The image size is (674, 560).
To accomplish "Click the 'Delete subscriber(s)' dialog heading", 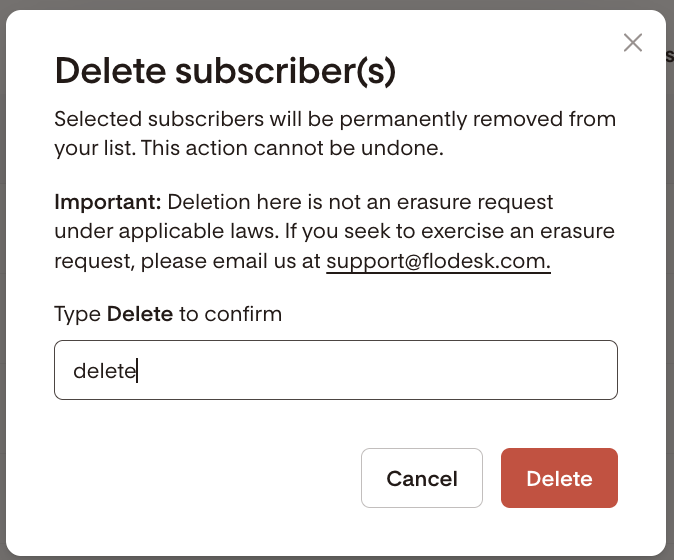I will [225, 71].
